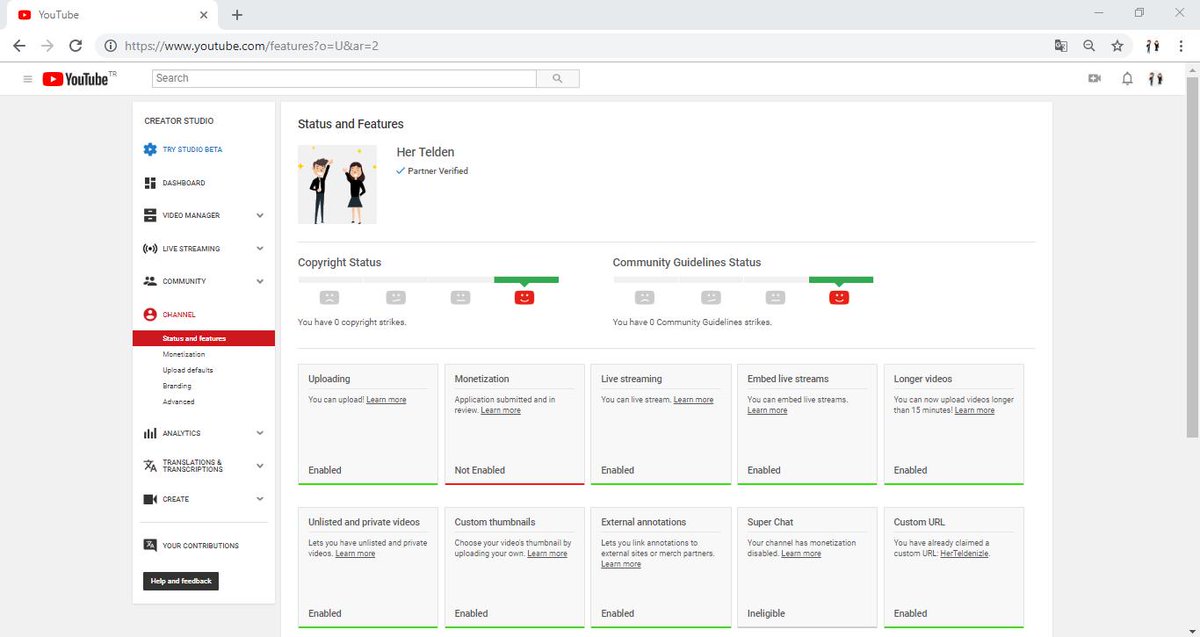Click Learn more in Embed live streams card
The width and height of the screenshot is (1200, 637).
(768, 410)
